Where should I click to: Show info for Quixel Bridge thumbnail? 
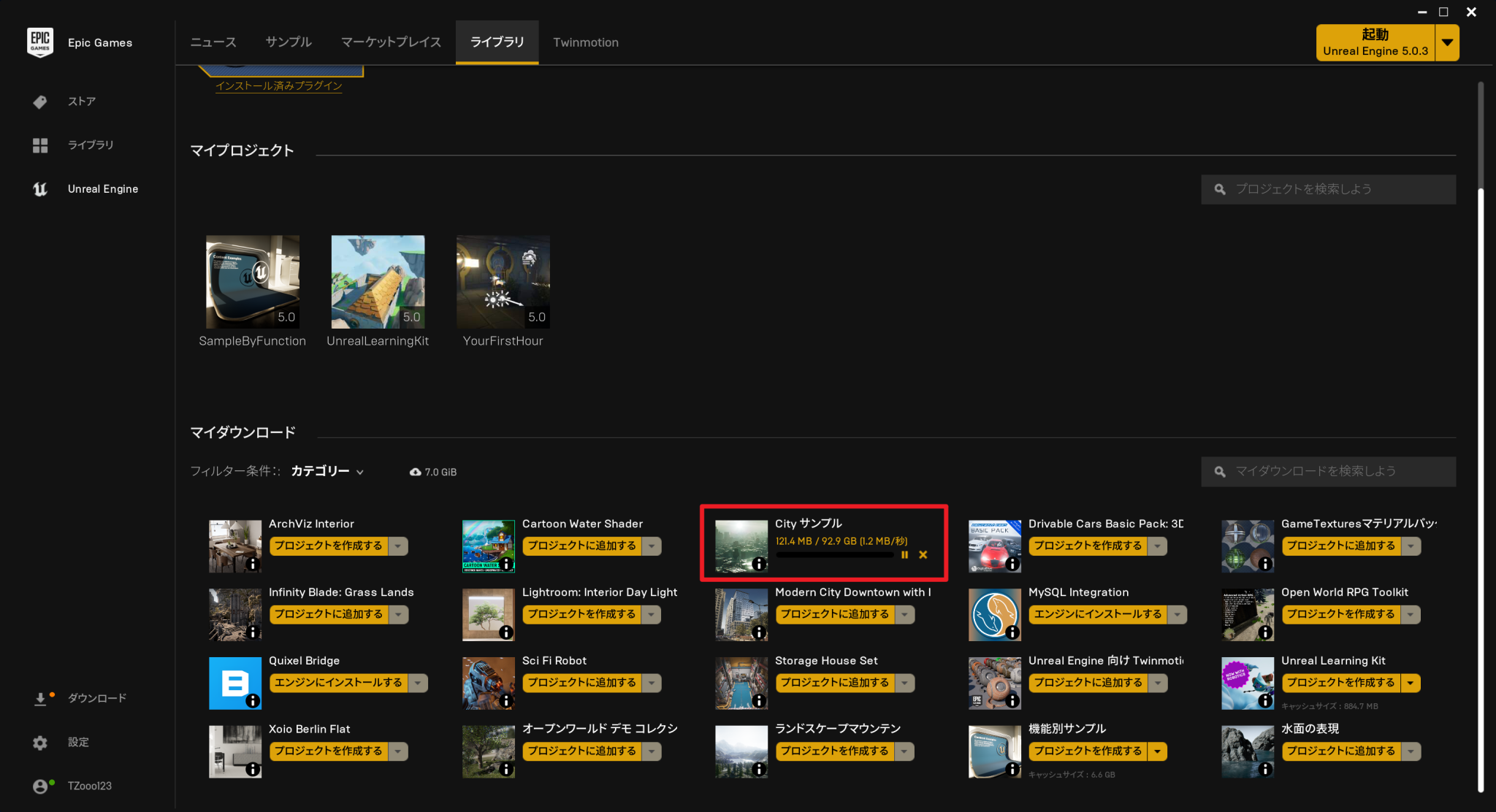[253, 701]
